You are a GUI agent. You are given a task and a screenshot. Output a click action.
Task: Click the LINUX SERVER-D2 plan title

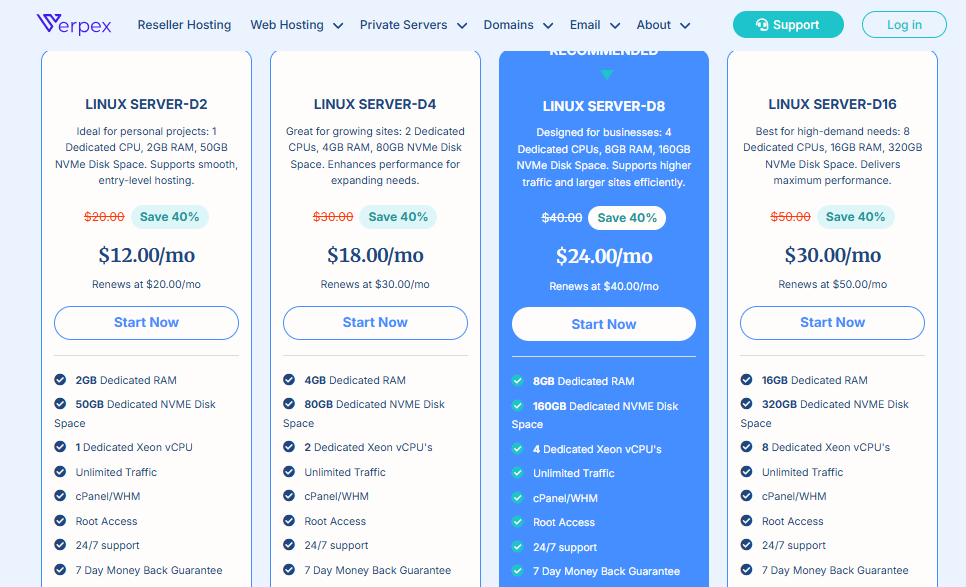pos(147,104)
